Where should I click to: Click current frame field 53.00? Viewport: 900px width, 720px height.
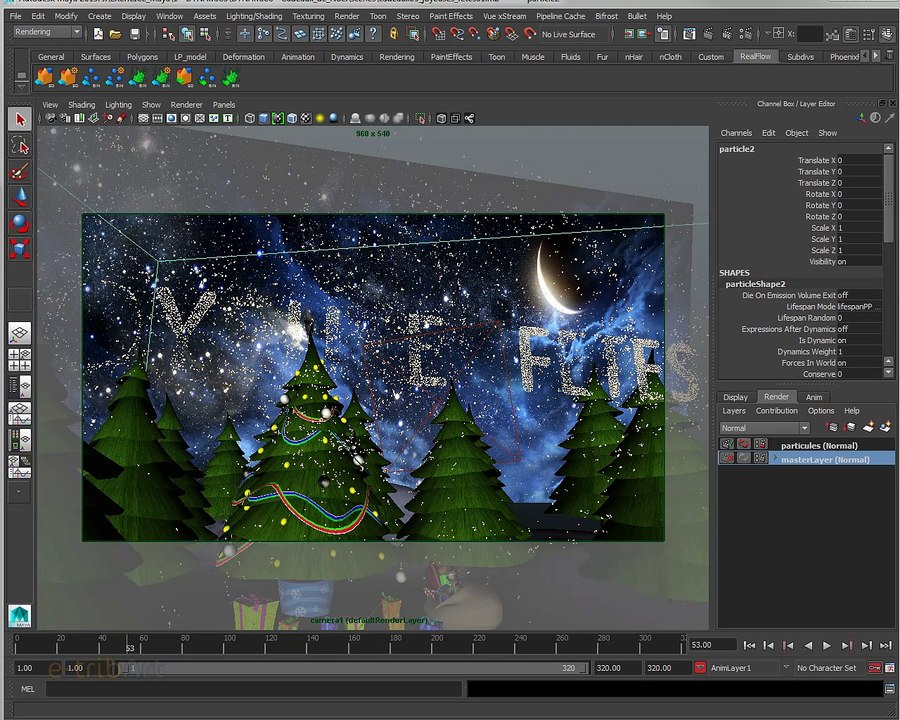[712, 645]
